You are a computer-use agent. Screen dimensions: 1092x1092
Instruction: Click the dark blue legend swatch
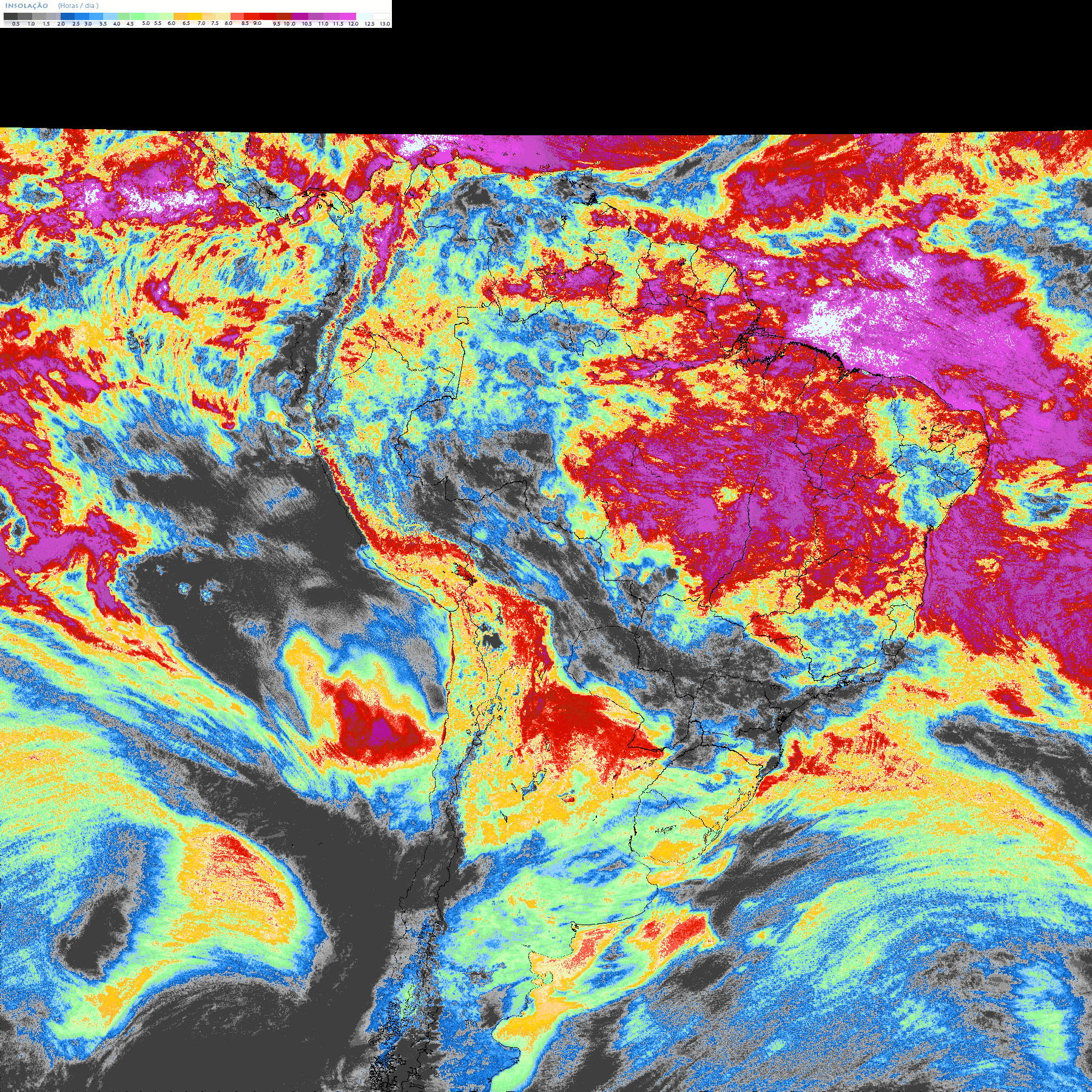coord(67,16)
